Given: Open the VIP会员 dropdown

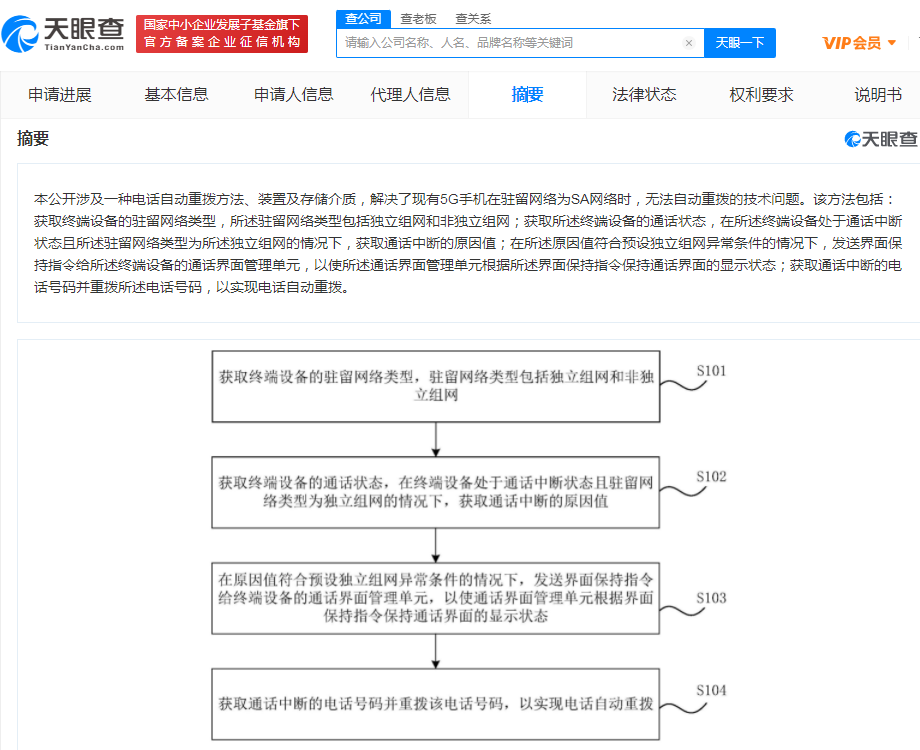Looking at the screenshot, I should pos(857,44).
